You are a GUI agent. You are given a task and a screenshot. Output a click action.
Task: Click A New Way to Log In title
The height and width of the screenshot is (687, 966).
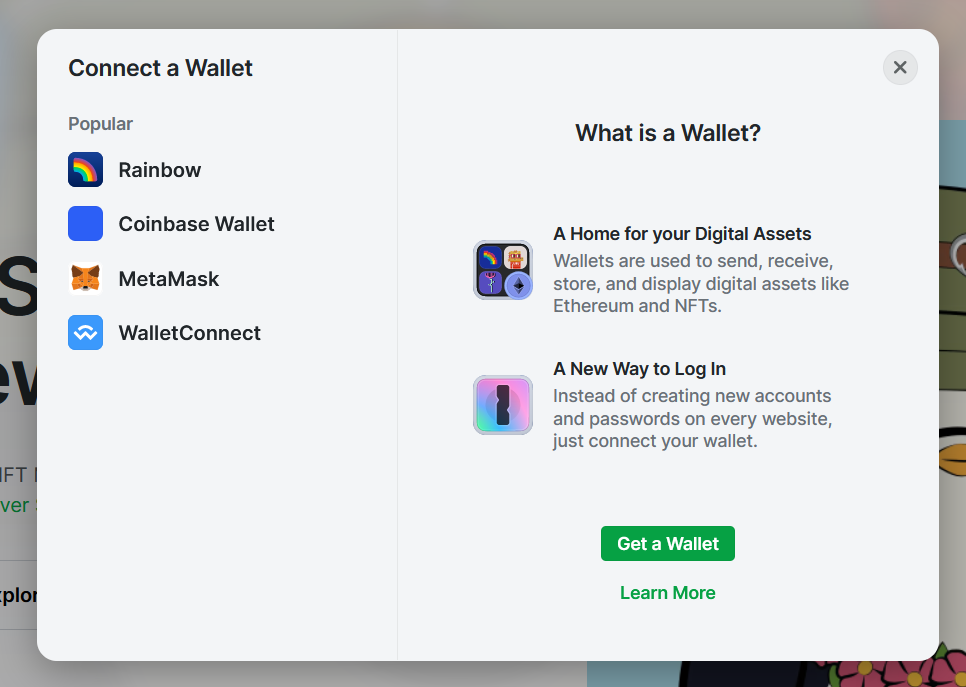[x=639, y=369]
